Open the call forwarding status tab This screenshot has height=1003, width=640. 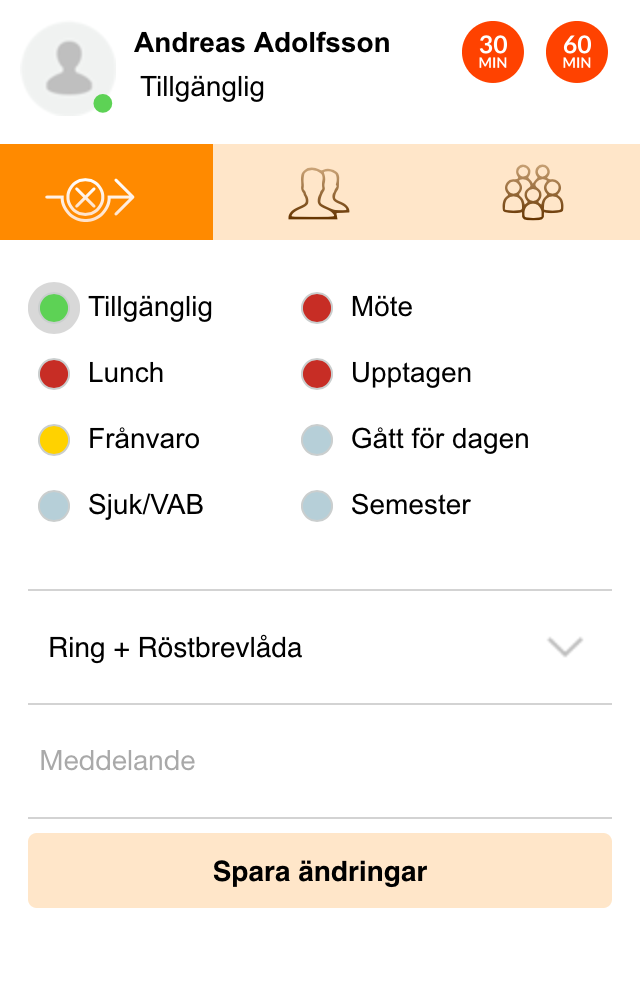point(106,192)
